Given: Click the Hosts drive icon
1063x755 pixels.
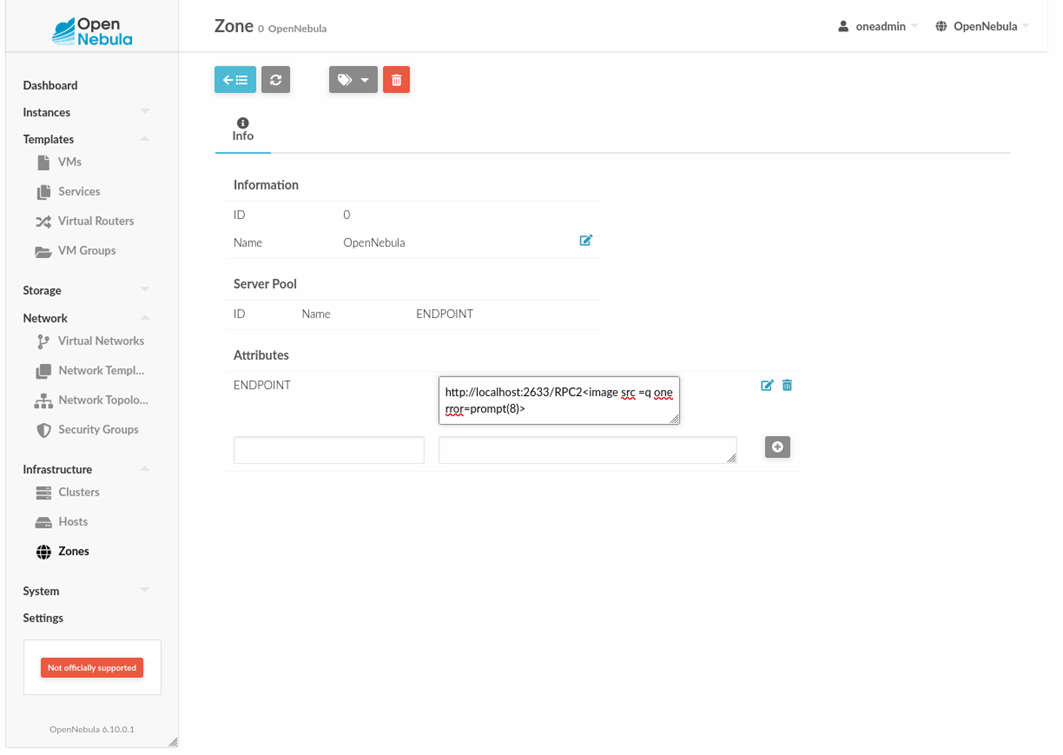Looking at the screenshot, I should [43, 523].
